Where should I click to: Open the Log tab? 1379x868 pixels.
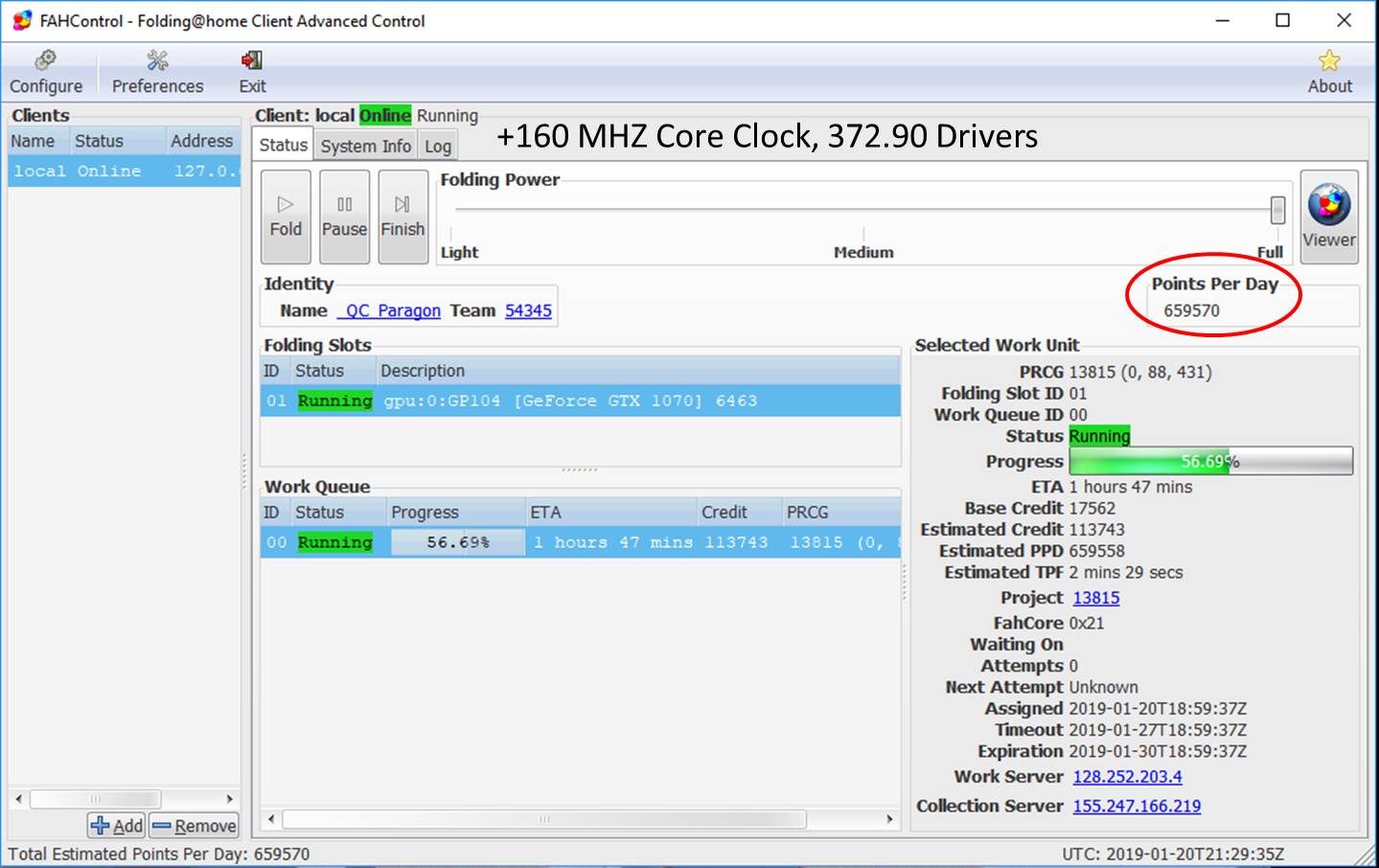point(438,146)
